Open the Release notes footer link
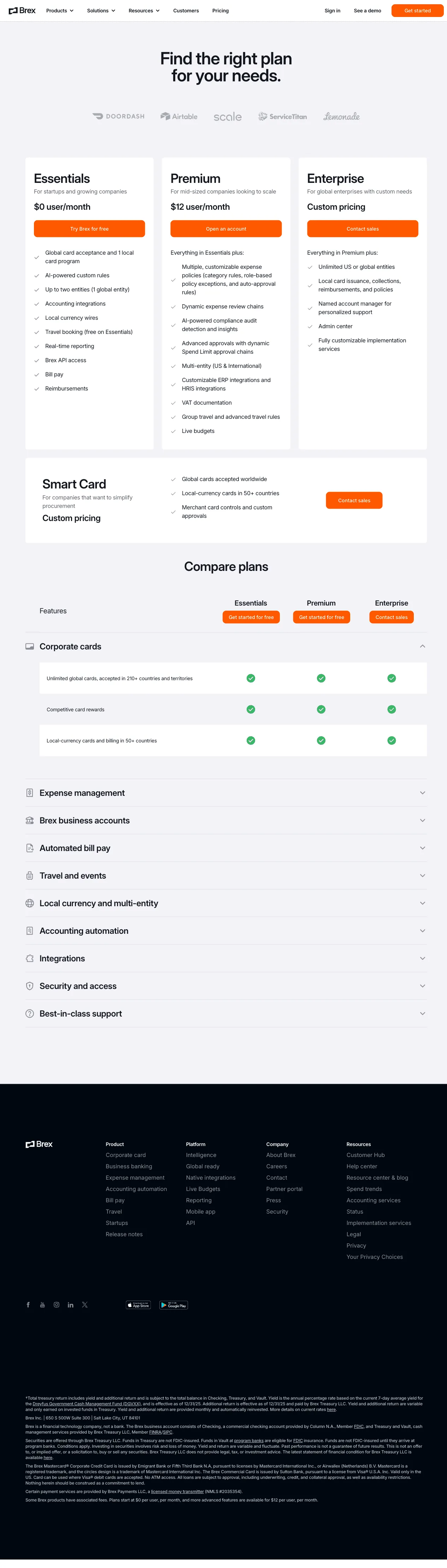Image resolution: width=447 pixels, height=1568 pixels. pos(124,1234)
